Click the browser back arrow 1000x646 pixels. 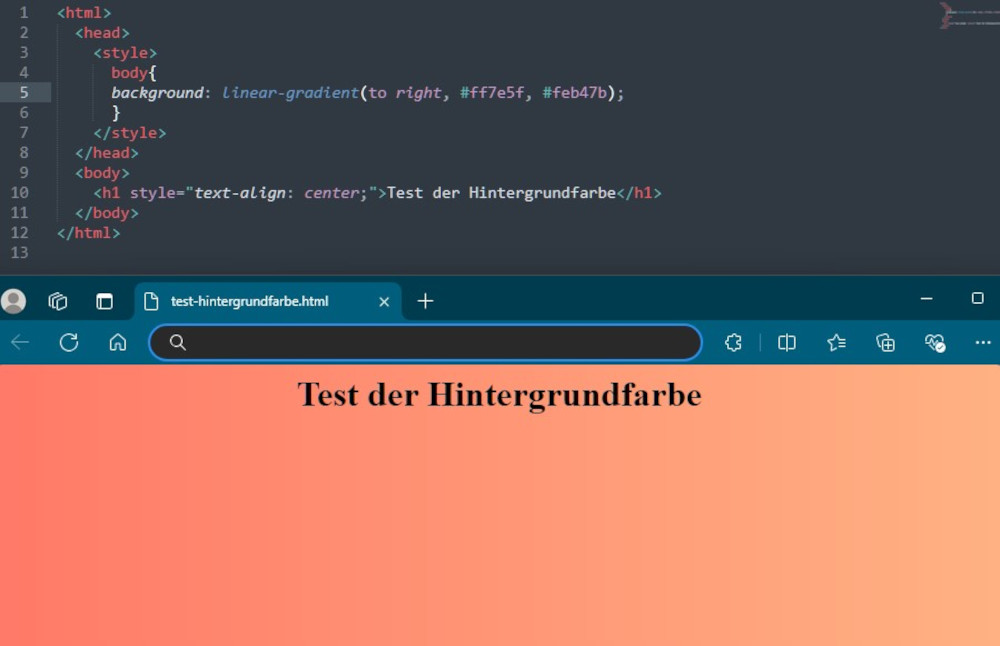(20, 343)
